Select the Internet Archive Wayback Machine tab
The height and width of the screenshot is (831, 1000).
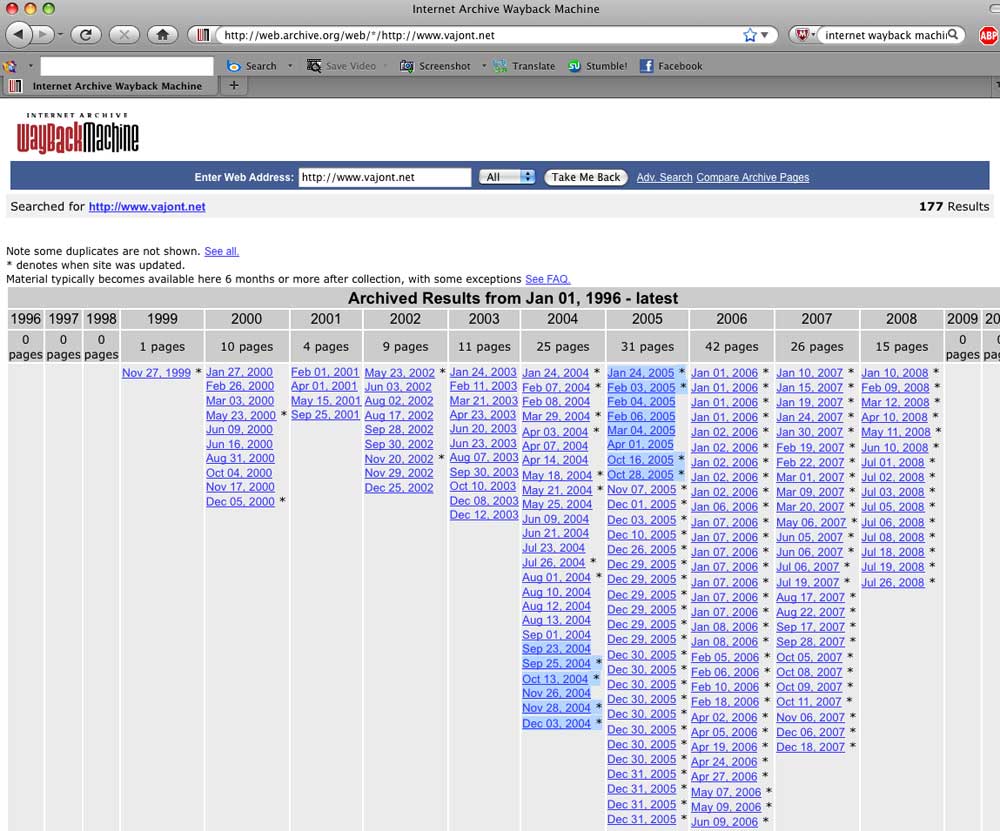[x=110, y=85]
